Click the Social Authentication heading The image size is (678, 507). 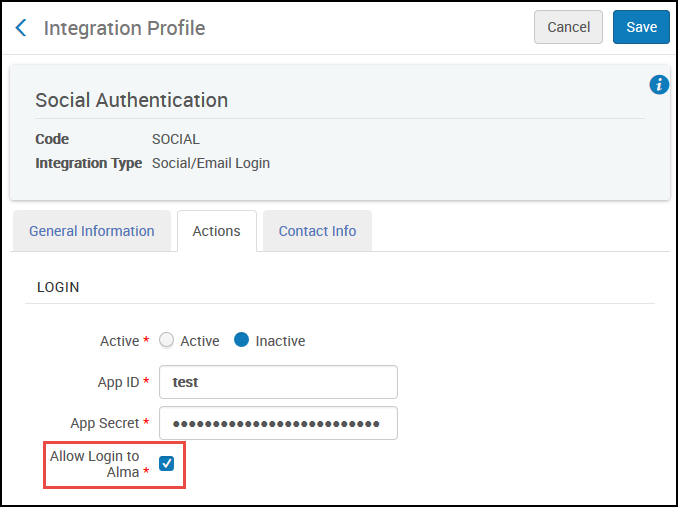click(131, 100)
